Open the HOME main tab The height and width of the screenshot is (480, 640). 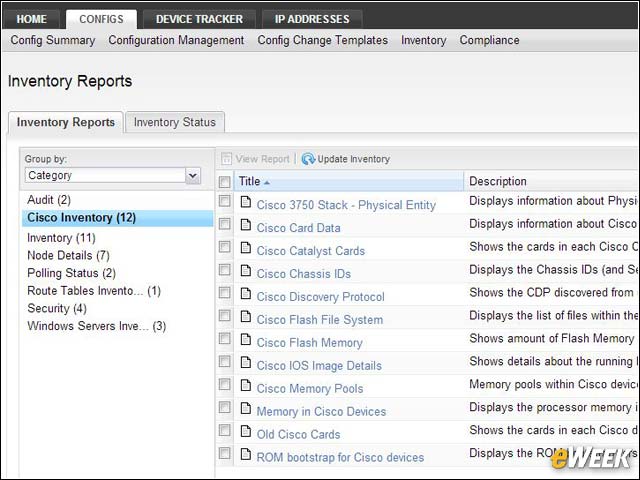[x=31, y=19]
